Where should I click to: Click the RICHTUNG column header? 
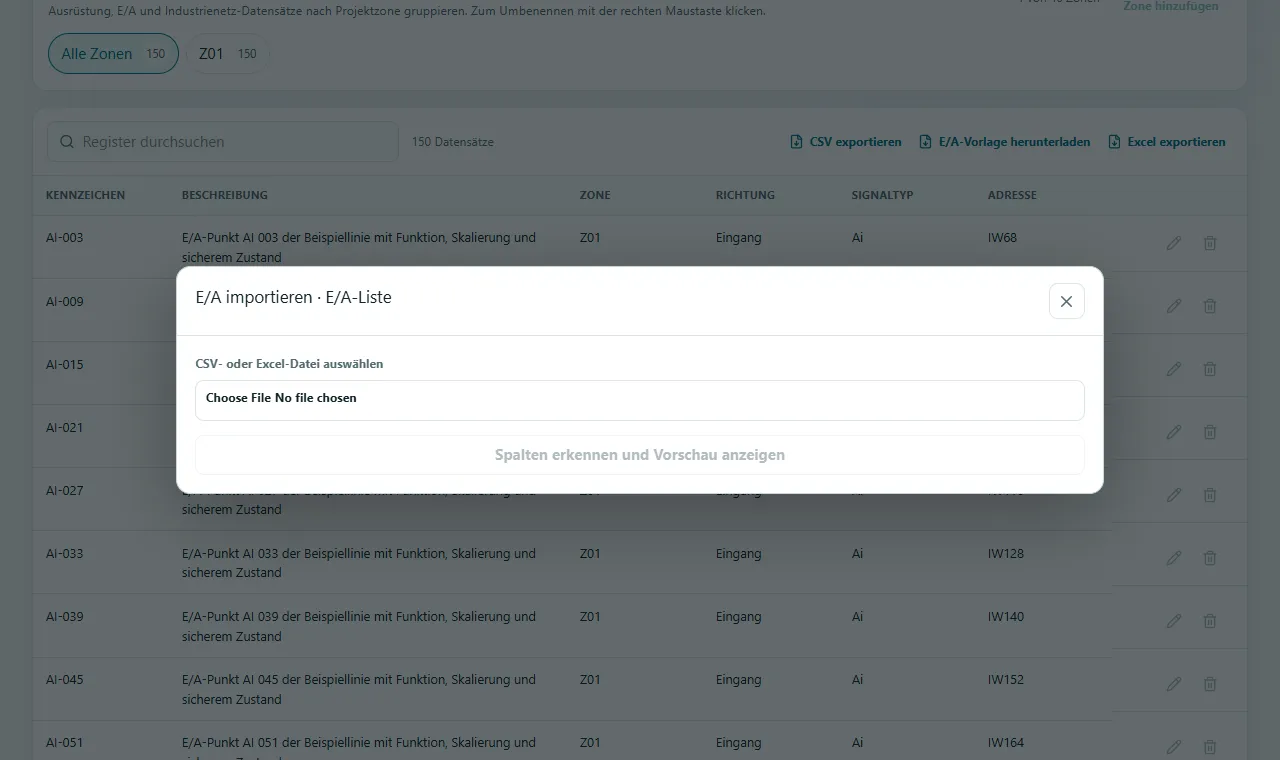click(x=745, y=195)
